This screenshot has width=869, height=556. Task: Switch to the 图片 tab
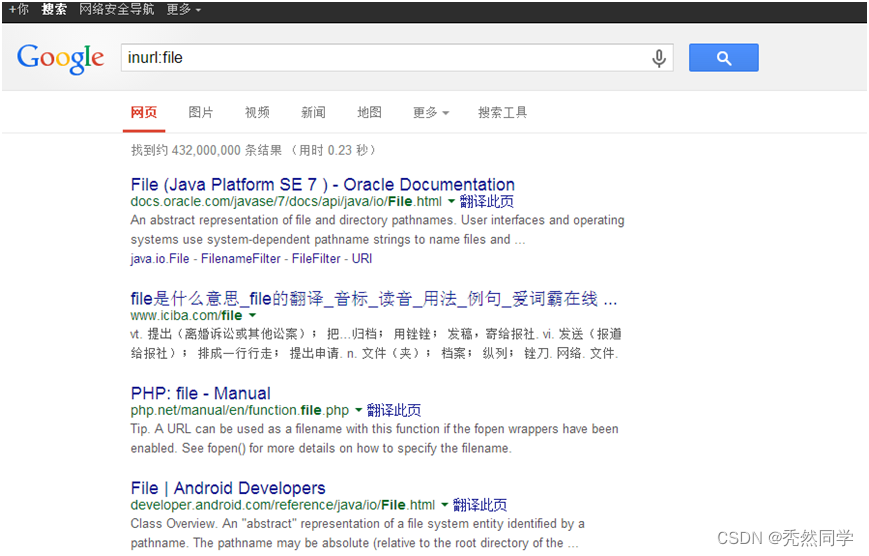point(201,113)
